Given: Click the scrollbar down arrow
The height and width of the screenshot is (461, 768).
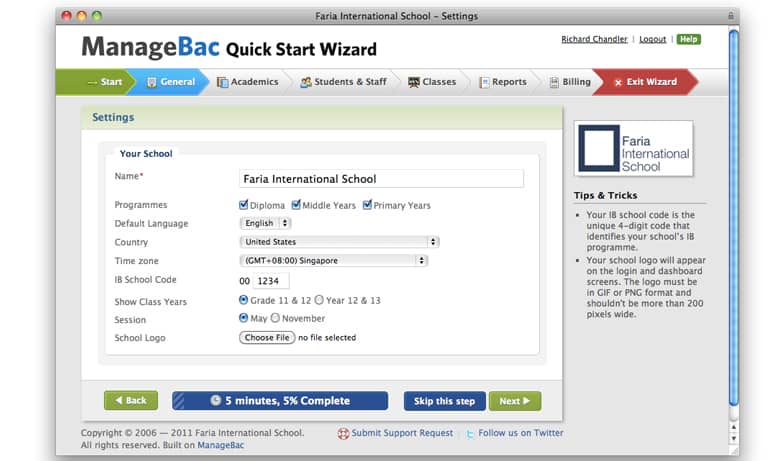Looking at the screenshot, I should pos(733,438).
